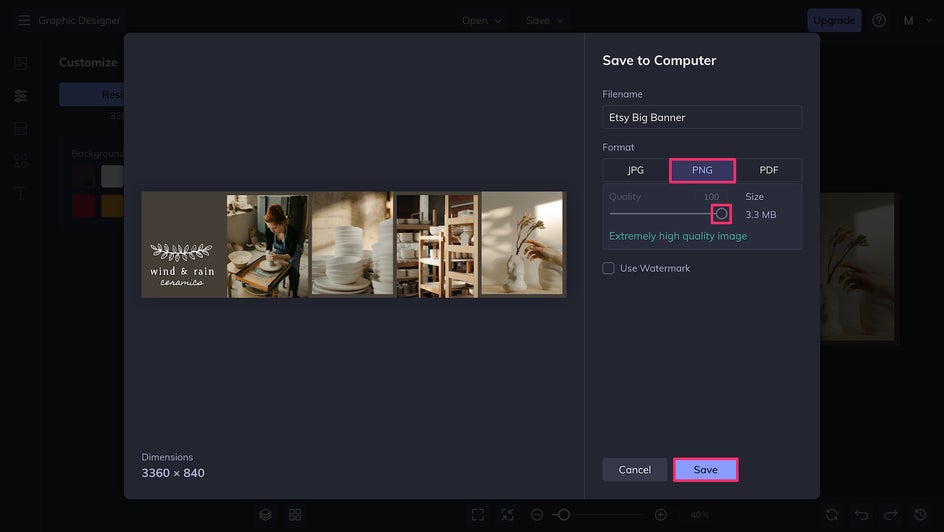Click the Upgrade button
The width and height of the screenshot is (944, 532).
(834, 20)
